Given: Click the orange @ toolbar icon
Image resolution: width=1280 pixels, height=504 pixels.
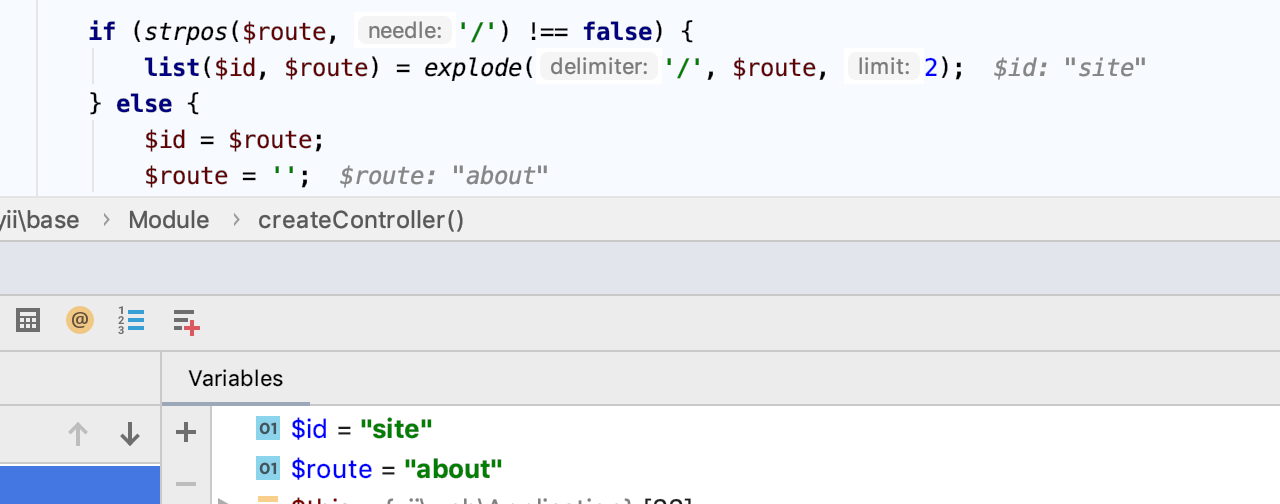Looking at the screenshot, I should [x=80, y=321].
